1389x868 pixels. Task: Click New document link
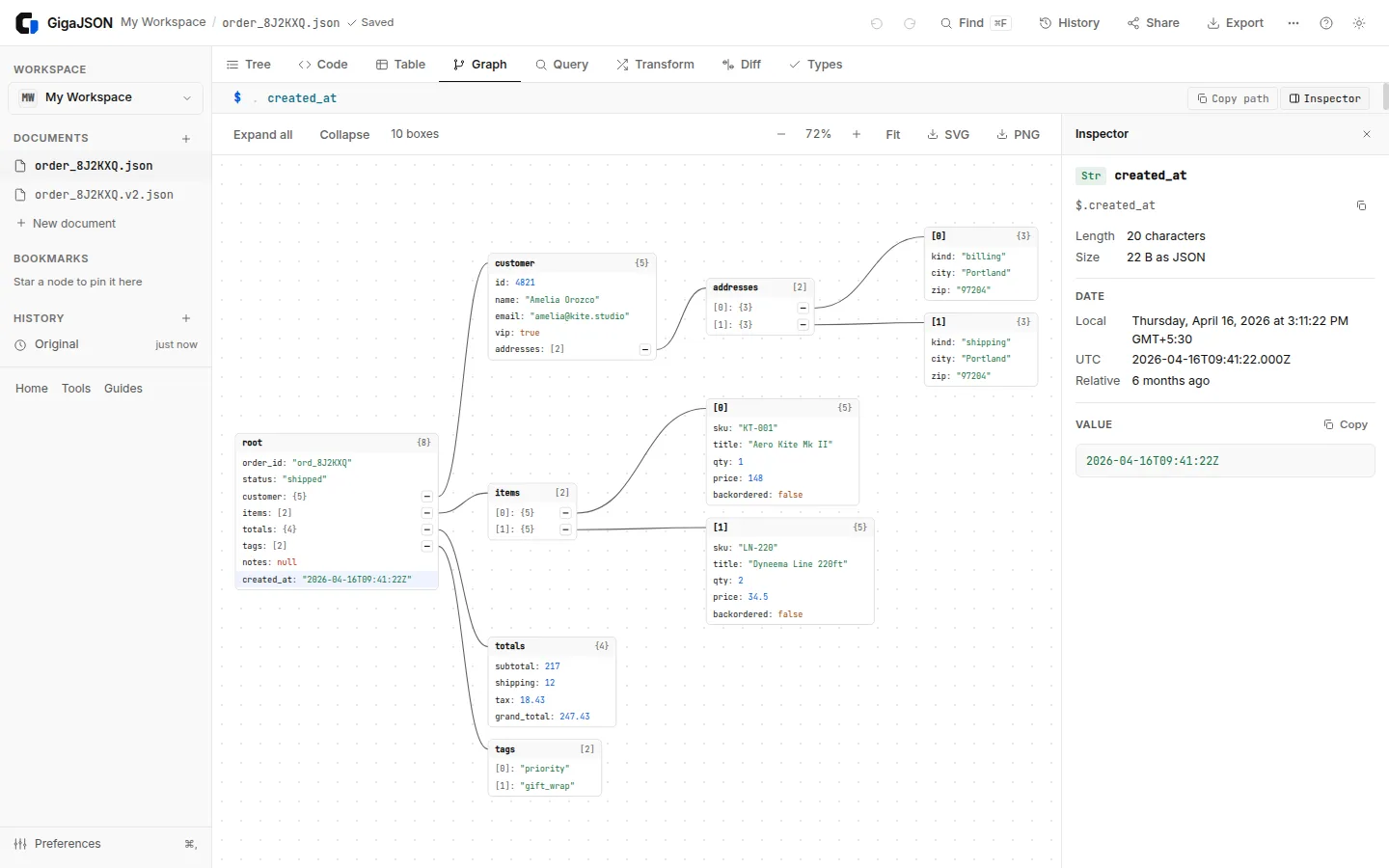[66, 224]
